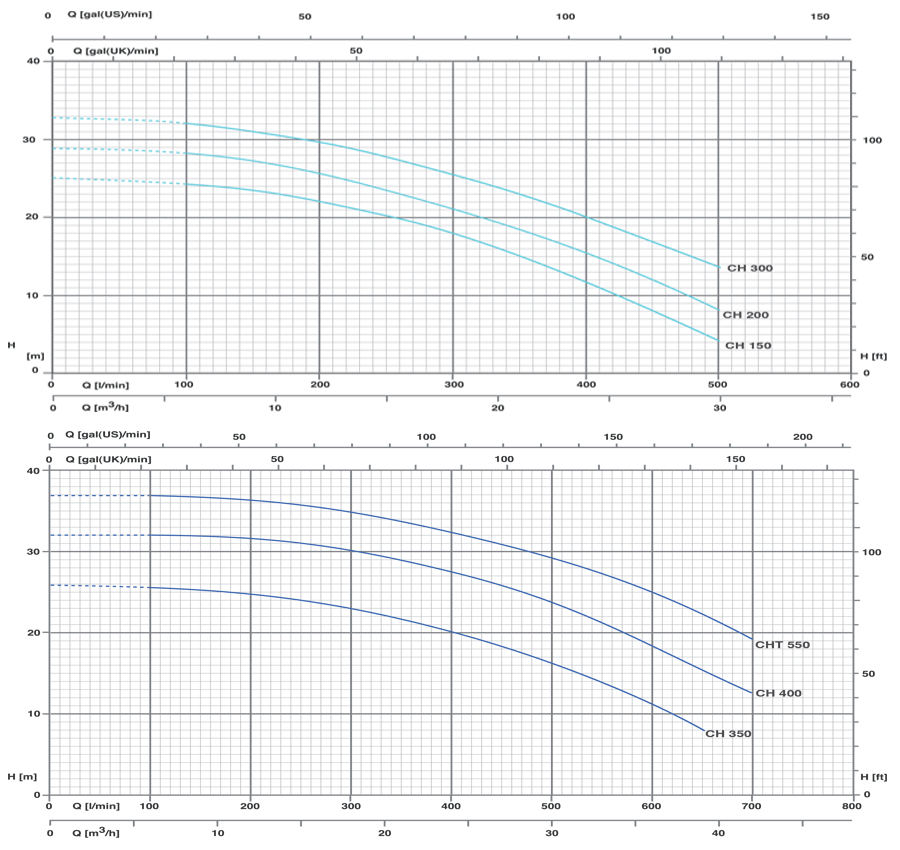The height and width of the screenshot is (850, 900).
Task: Click the "CH 150" curve label
Action: 748,346
